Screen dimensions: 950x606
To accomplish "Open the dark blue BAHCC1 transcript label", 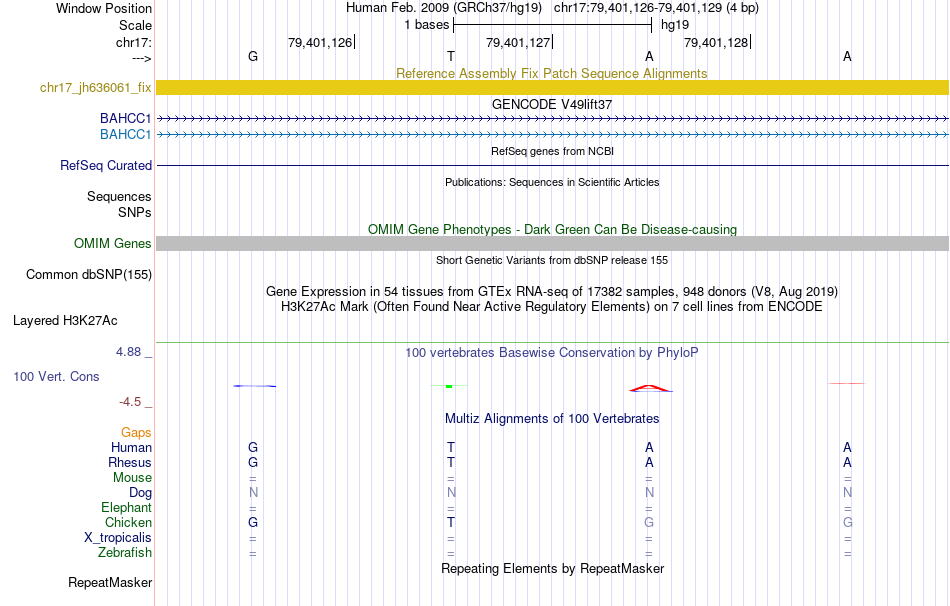I will pyautogui.click(x=125, y=118).
